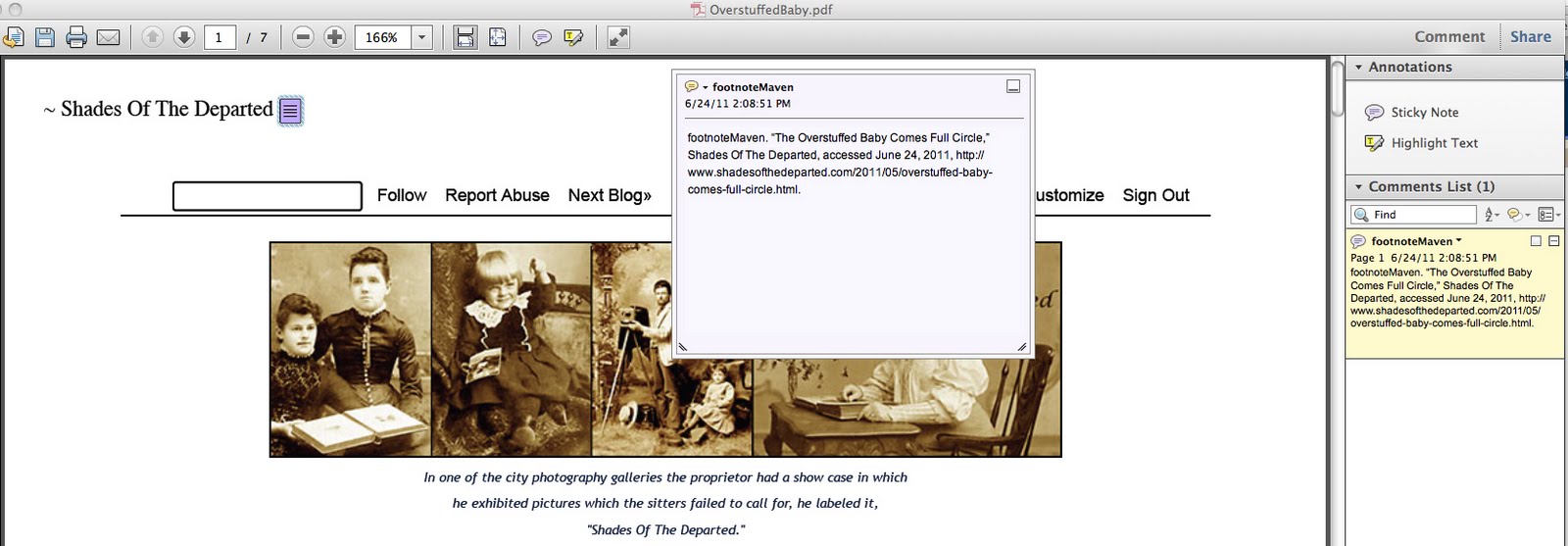Click the note popup's bottom-right resize handle
The height and width of the screenshot is (546, 1568).
(x=1021, y=346)
